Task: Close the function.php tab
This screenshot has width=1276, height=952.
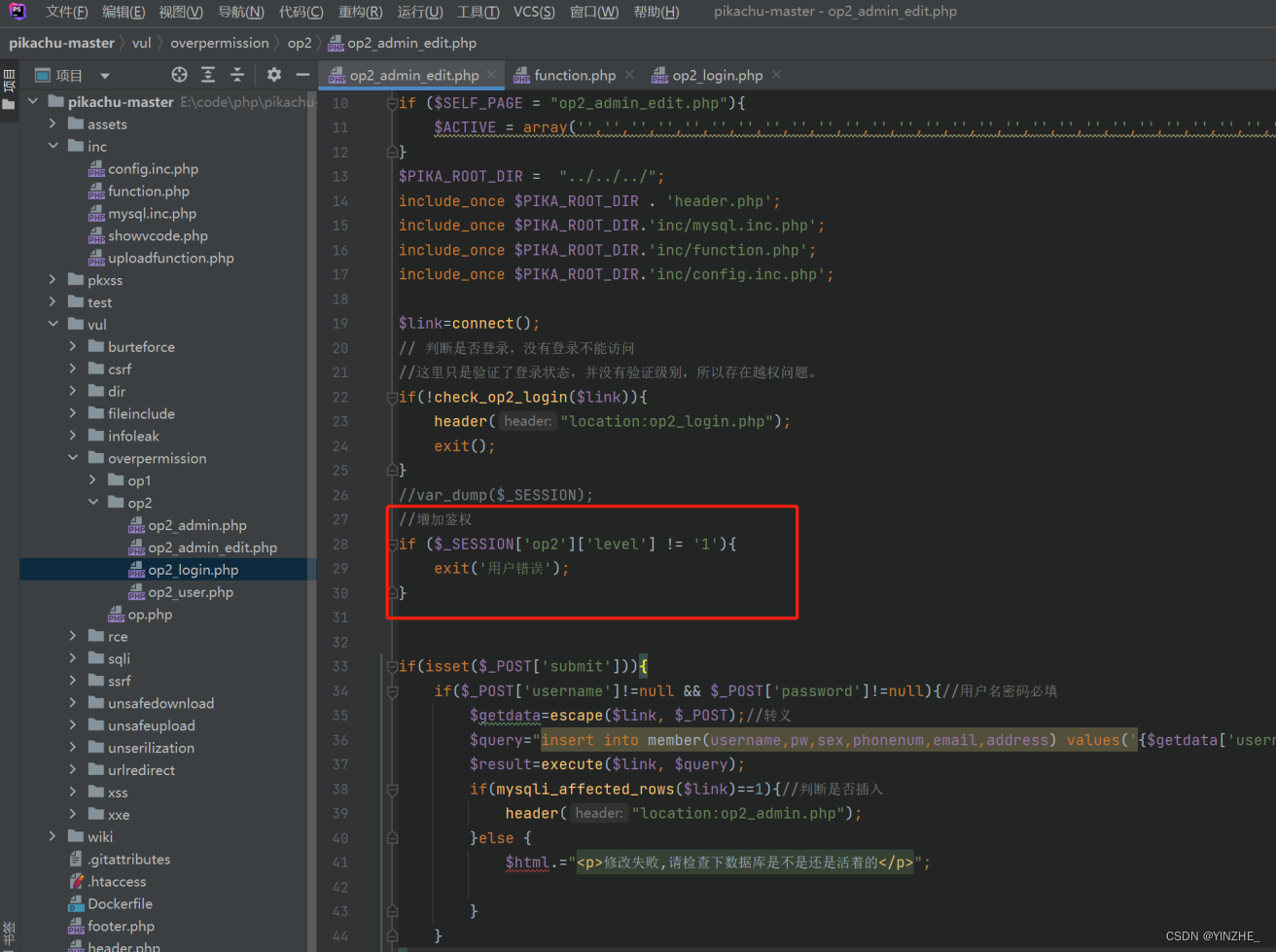Action: [x=629, y=75]
